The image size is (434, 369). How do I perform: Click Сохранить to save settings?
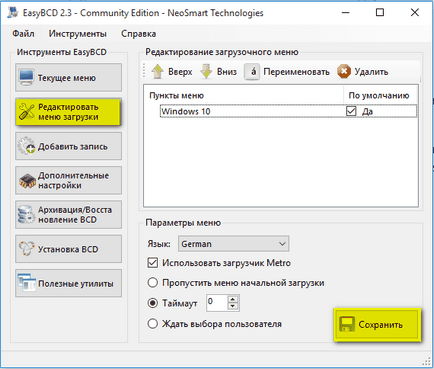377,325
